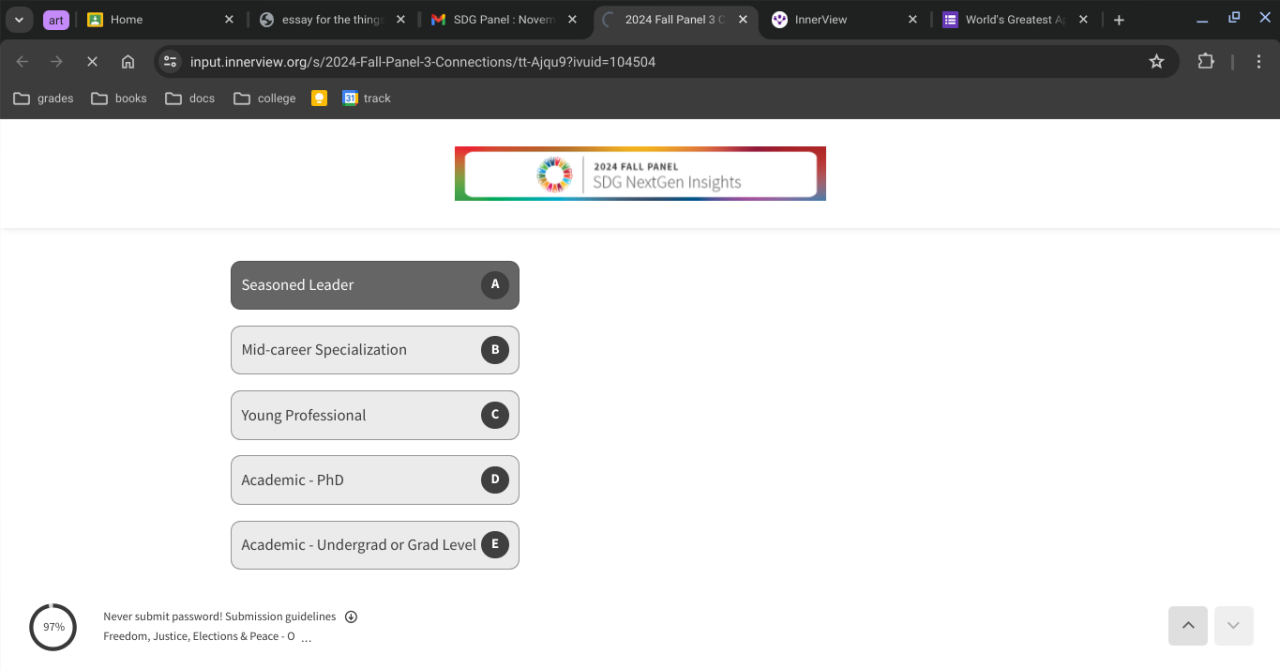Select the Seasoned Leader option
The height and width of the screenshot is (670, 1280).
pos(374,285)
